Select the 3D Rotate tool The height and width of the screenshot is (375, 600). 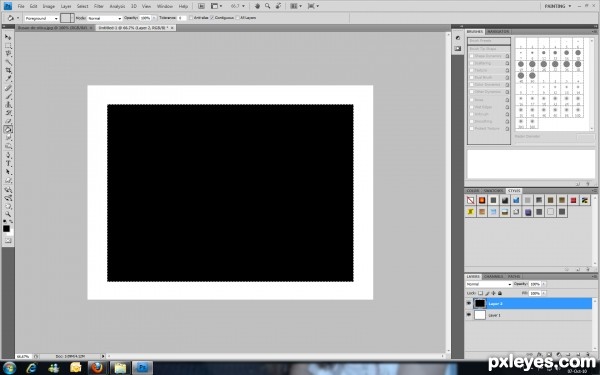tap(8, 190)
